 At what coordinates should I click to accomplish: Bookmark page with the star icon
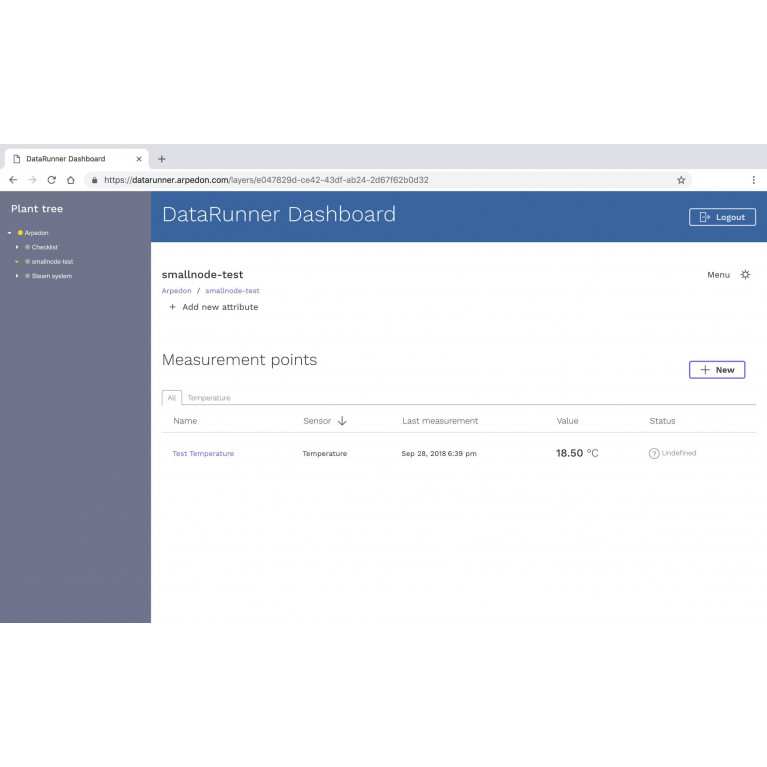pos(681,180)
